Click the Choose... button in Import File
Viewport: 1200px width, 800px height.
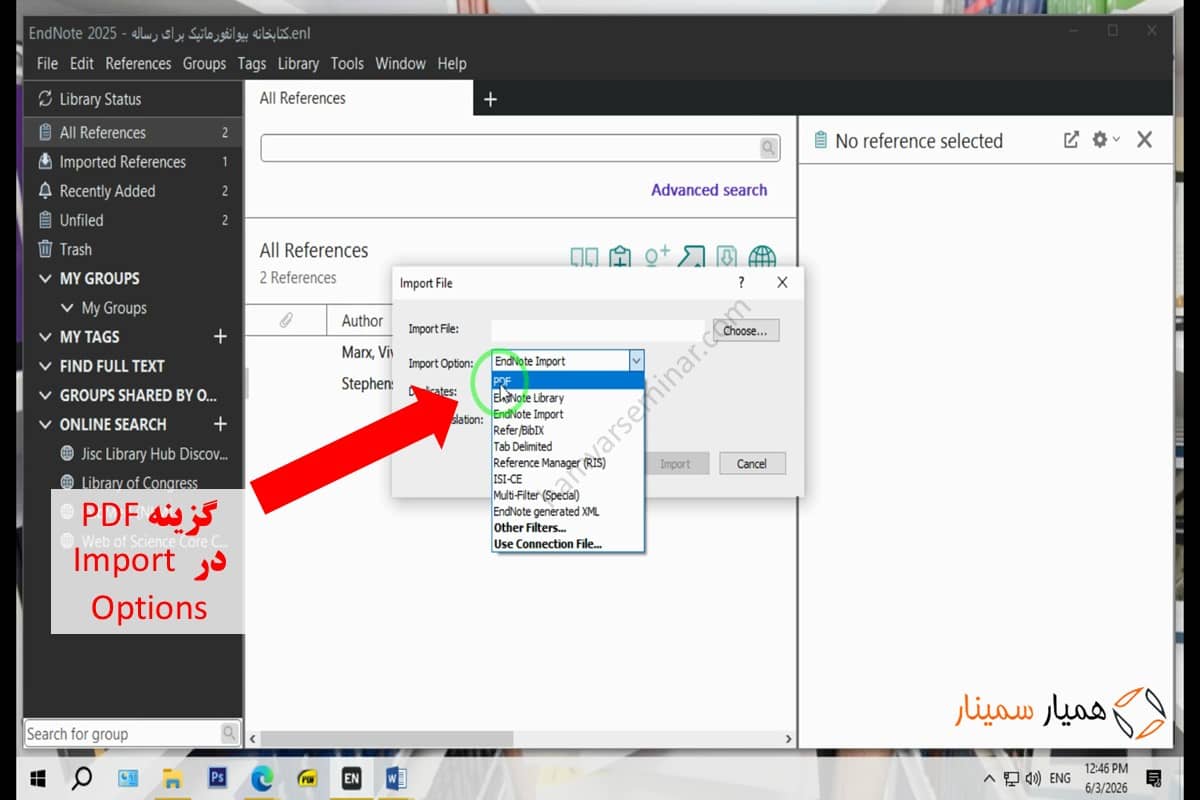(x=745, y=331)
